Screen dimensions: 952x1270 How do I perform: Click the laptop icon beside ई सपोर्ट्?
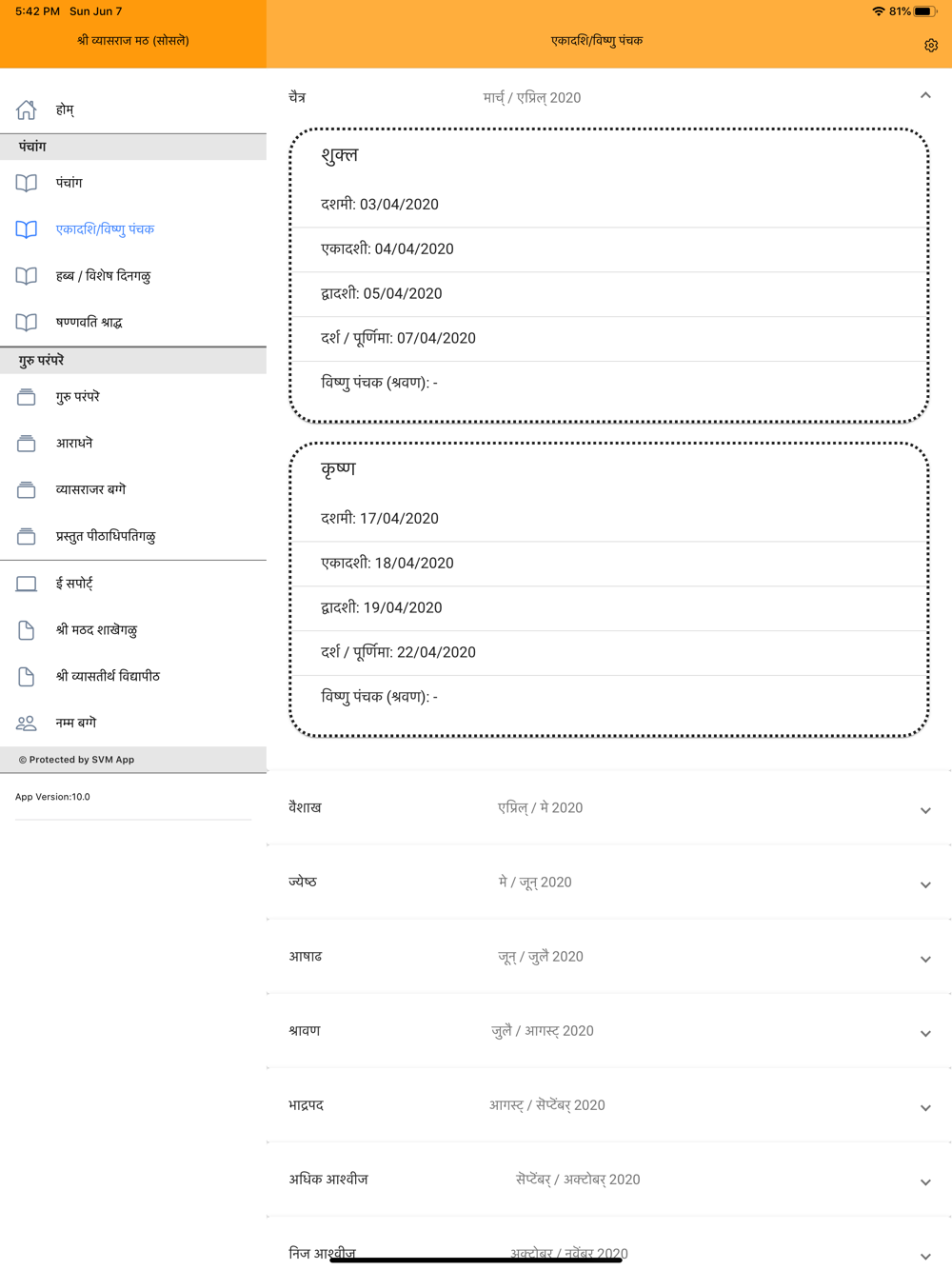point(27,584)
